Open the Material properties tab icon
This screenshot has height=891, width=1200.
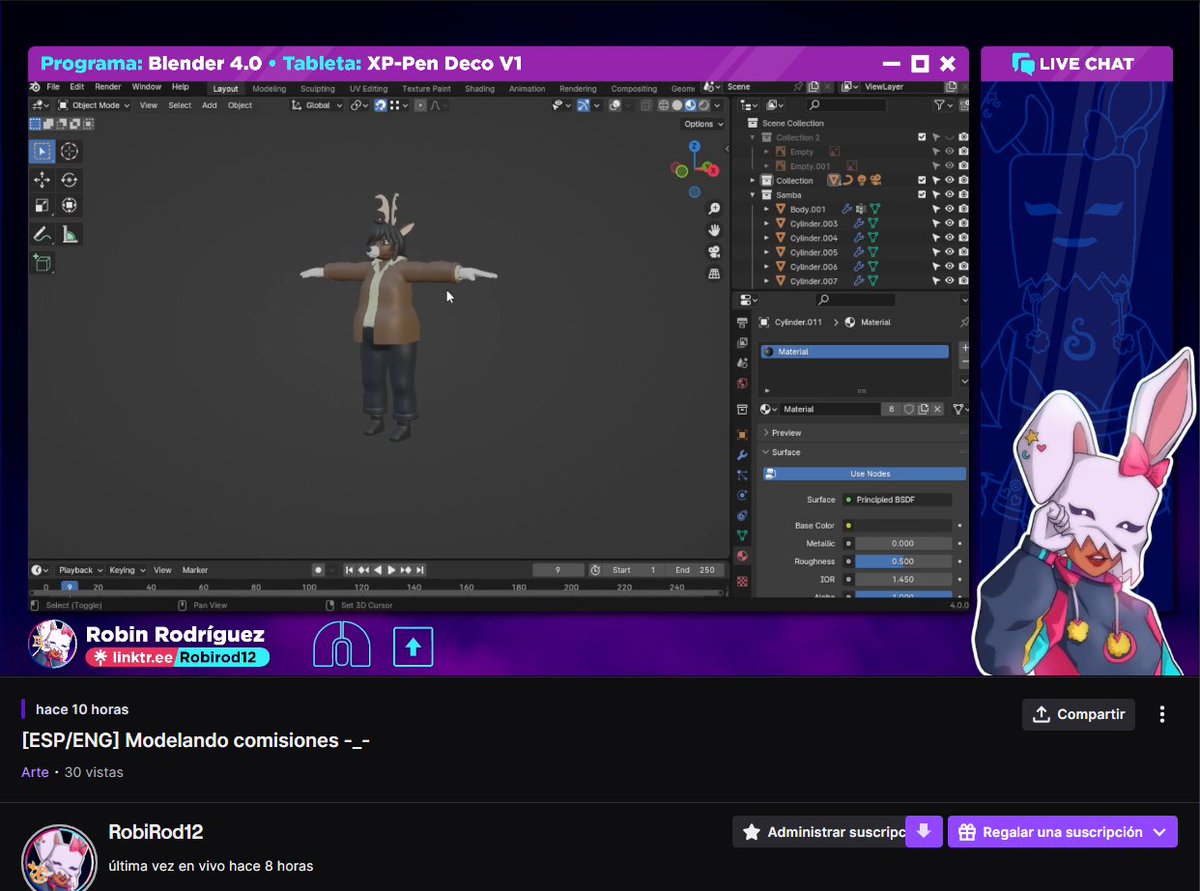pyautogui.click(x=742, y=556)
